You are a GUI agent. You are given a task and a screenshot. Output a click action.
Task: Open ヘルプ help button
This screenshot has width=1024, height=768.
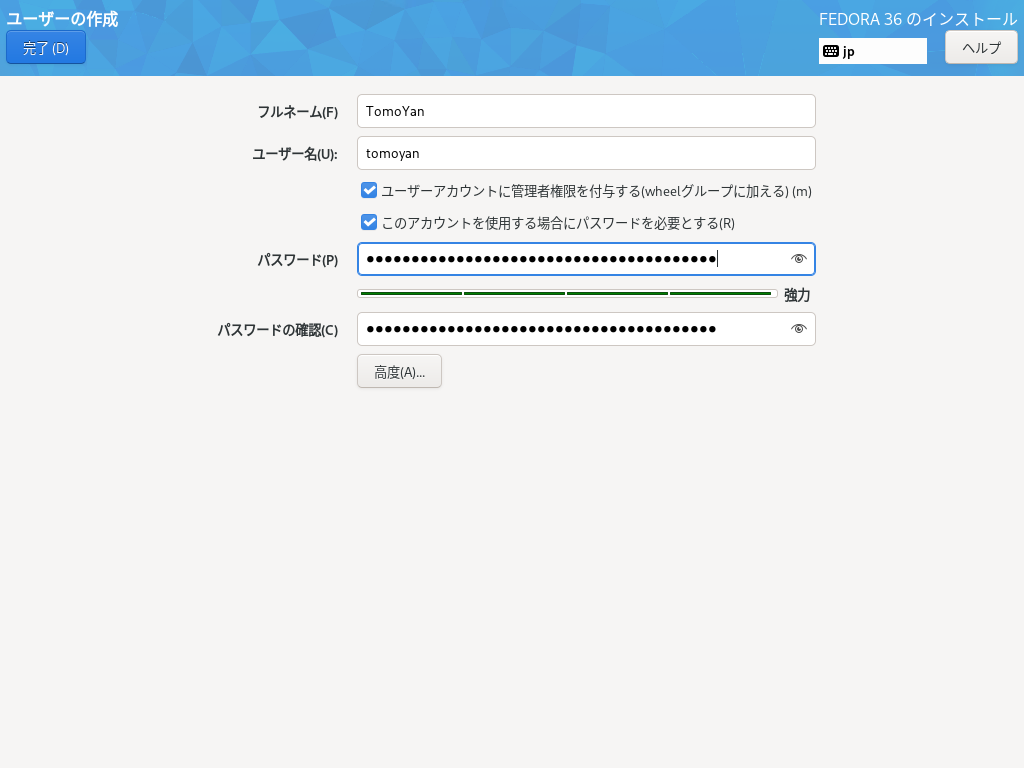point(981,48)
